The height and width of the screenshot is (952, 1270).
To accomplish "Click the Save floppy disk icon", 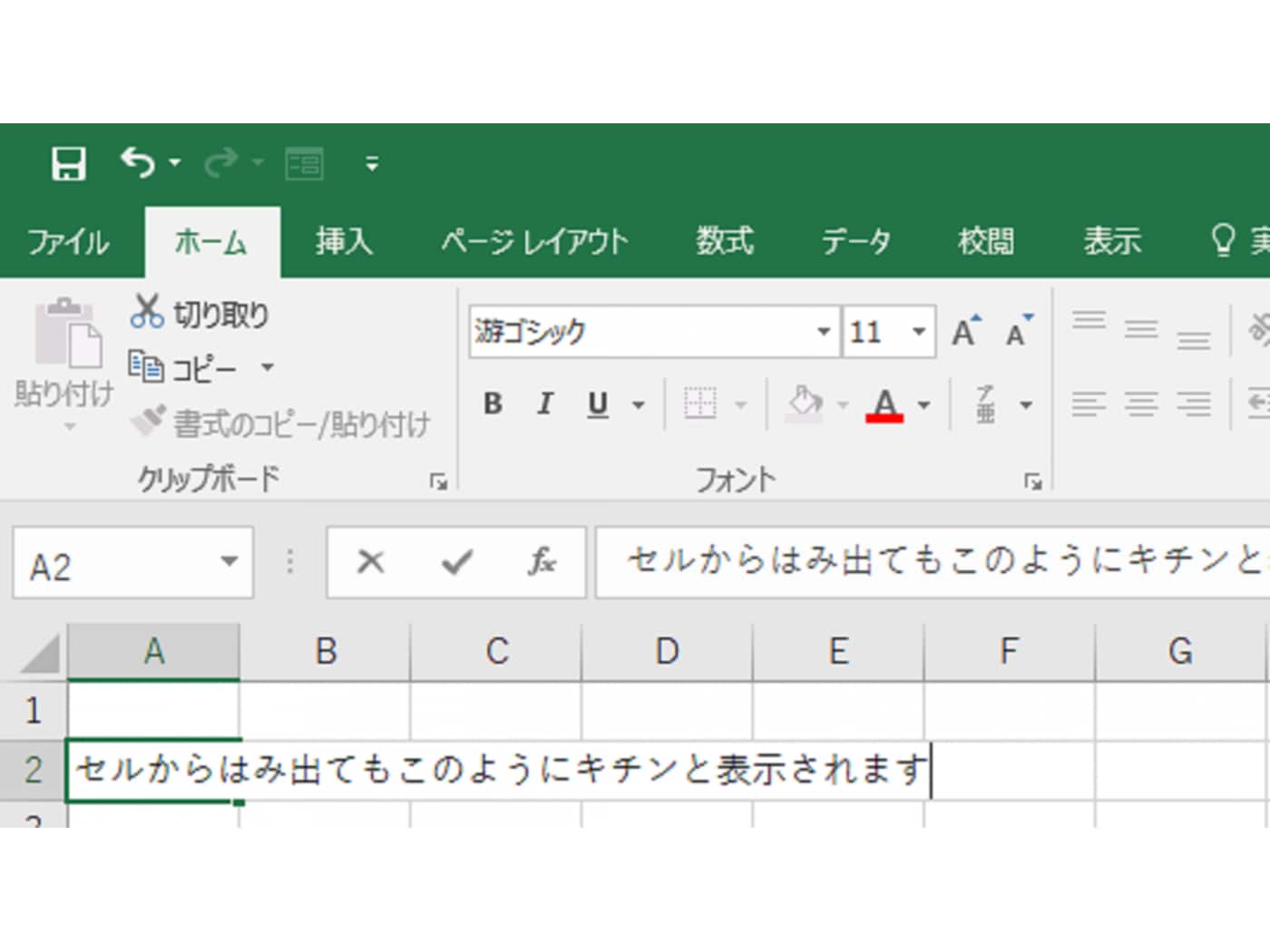I will click(68, 164).
